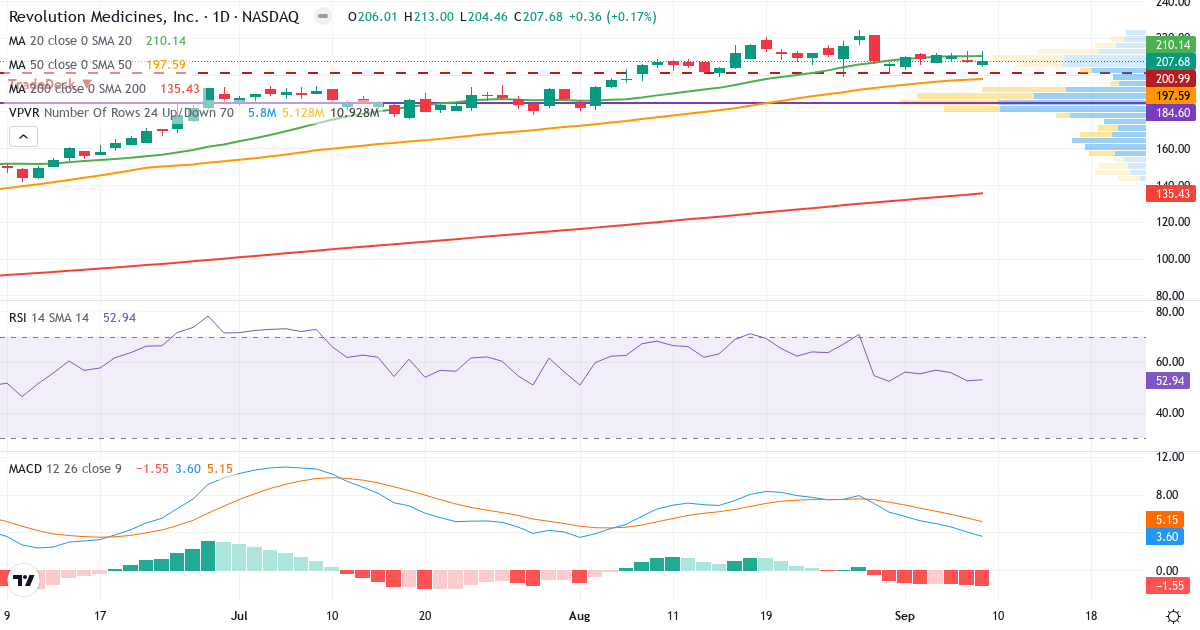Image resolution: width=1200 pixels, height=630 pixels.
Task: Click the green 210.14 price axis label
Action: (x=1171, y=44)
